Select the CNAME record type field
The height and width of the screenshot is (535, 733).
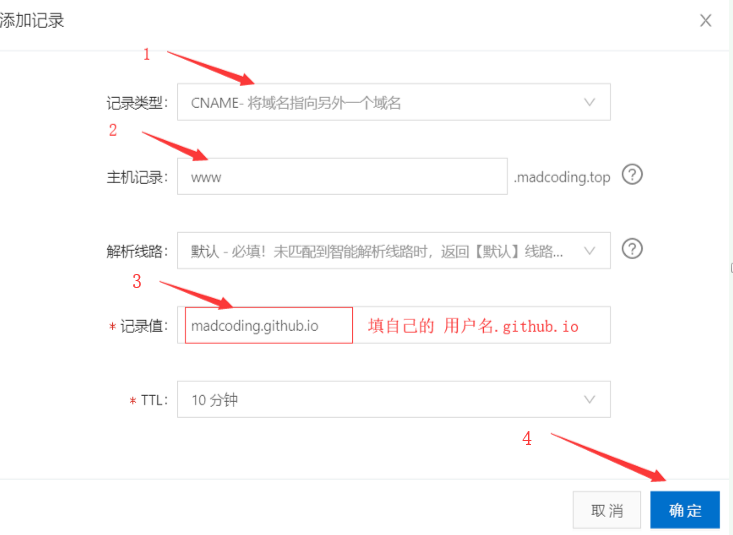point(394,102)
